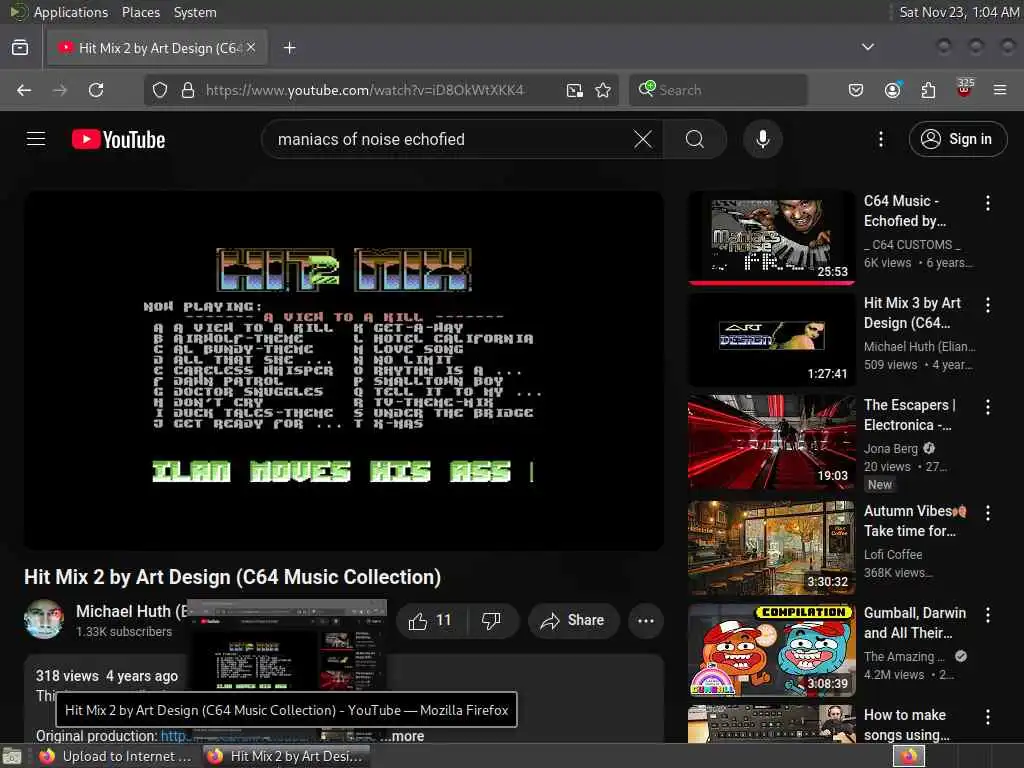The image size is (1024, 768).
Task: Open Hit Mix 3 by Art Design thumbnail
Action: 772,340
